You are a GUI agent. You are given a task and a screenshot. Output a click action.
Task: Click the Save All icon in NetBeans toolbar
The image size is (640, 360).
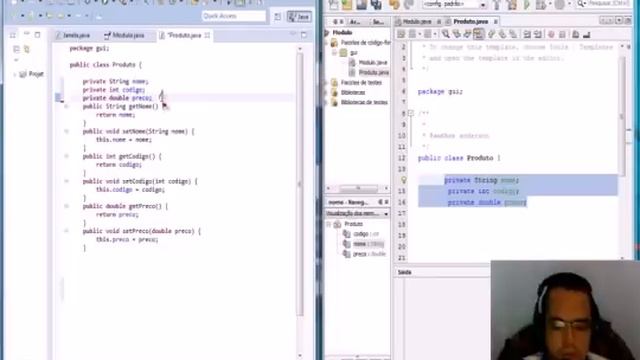(x=376, y=4)
